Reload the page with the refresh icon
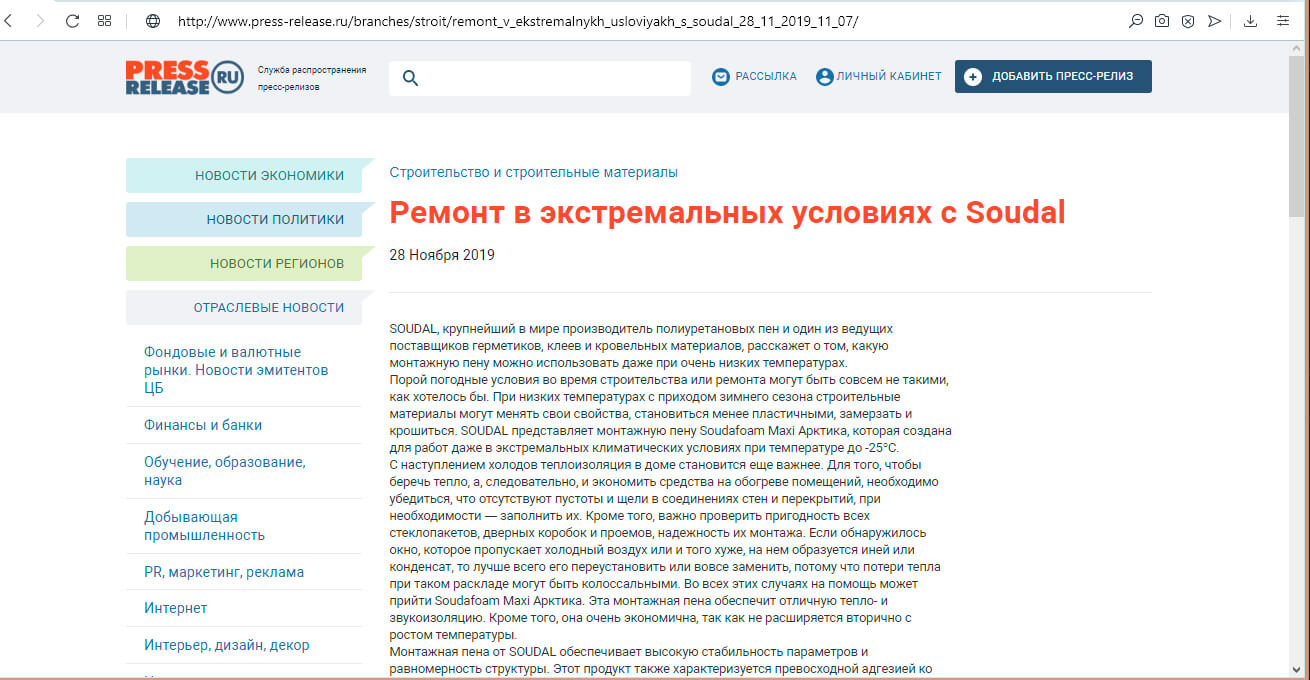This screenshot has height=680, width=1310. coord(72,20)
